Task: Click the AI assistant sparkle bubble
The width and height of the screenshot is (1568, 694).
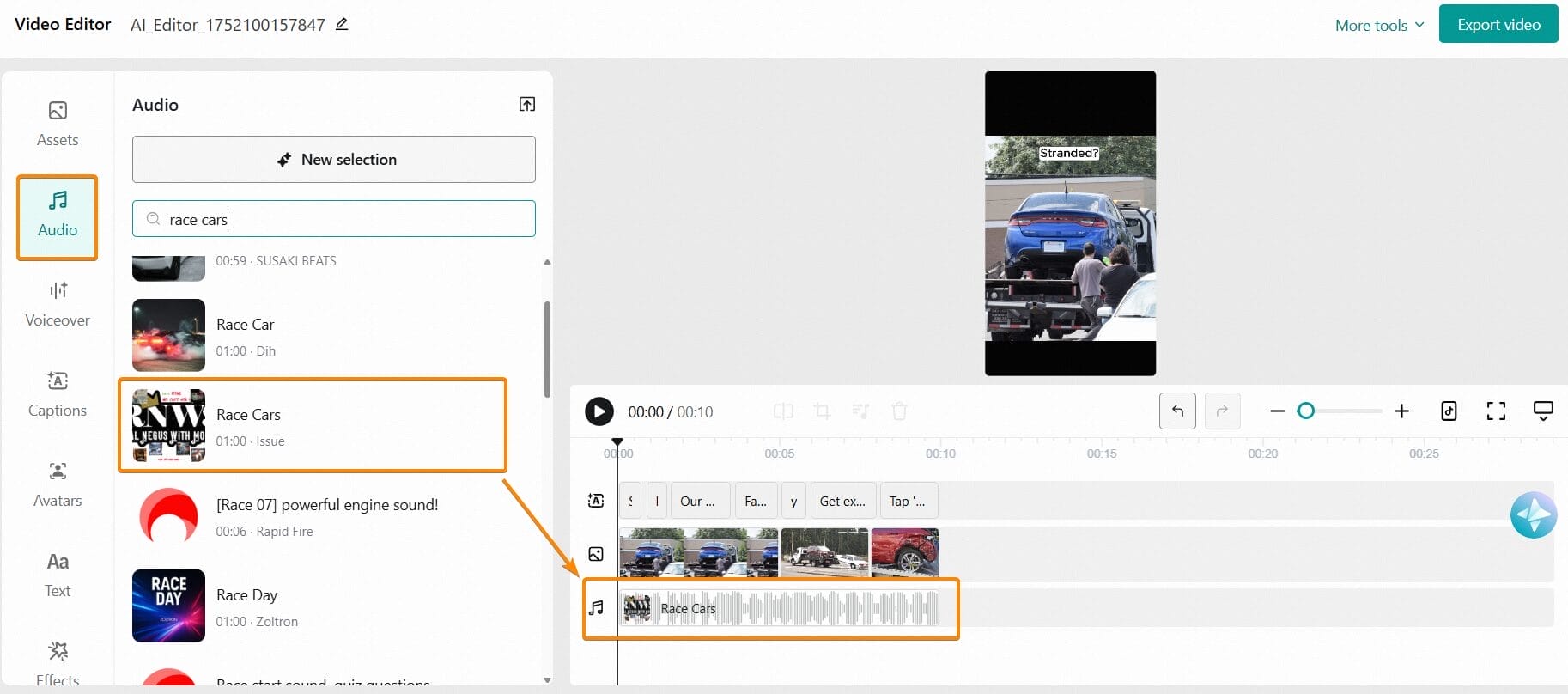Action: (1533, 515)
